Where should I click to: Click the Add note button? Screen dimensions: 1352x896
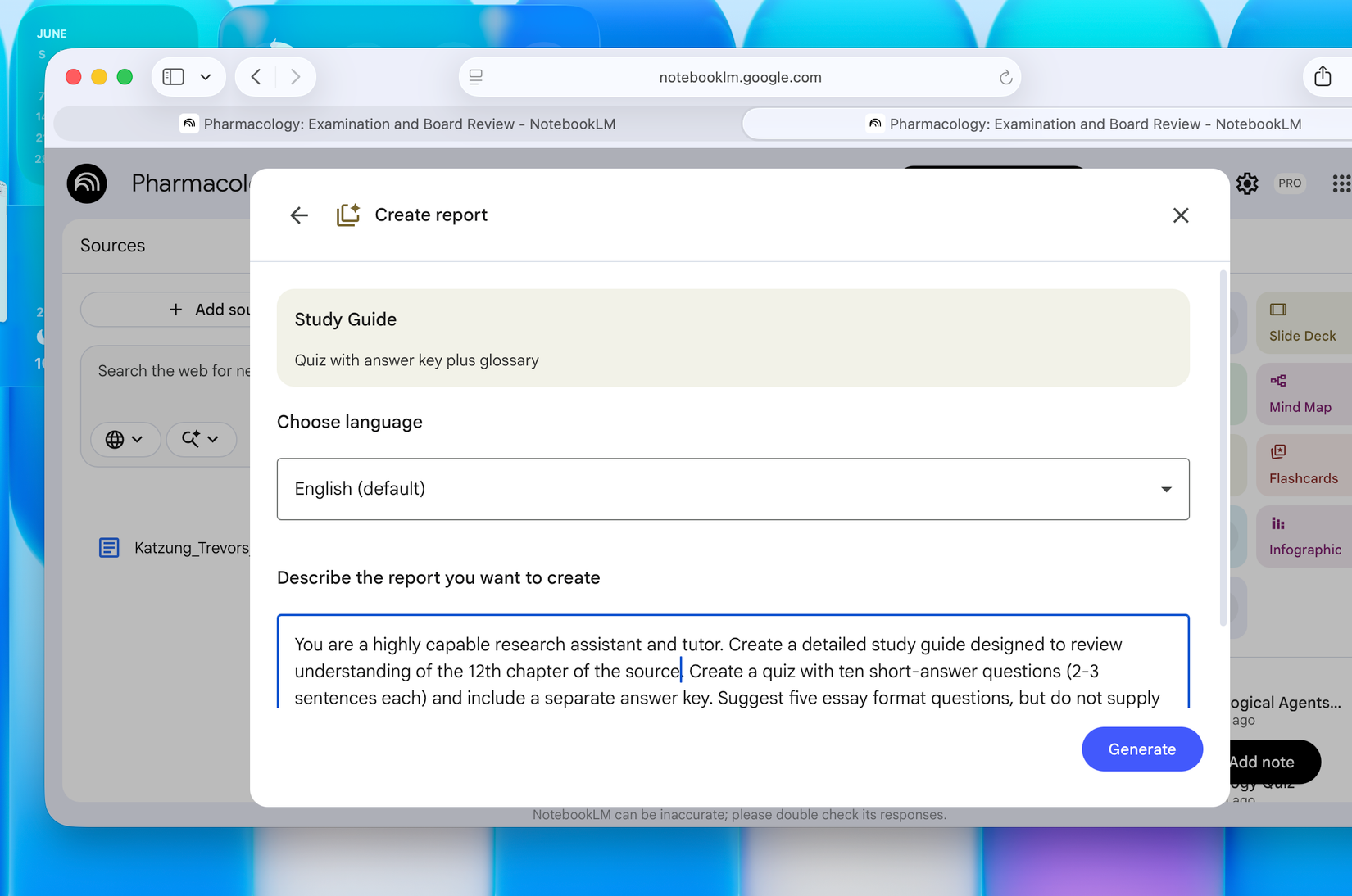1275,762
